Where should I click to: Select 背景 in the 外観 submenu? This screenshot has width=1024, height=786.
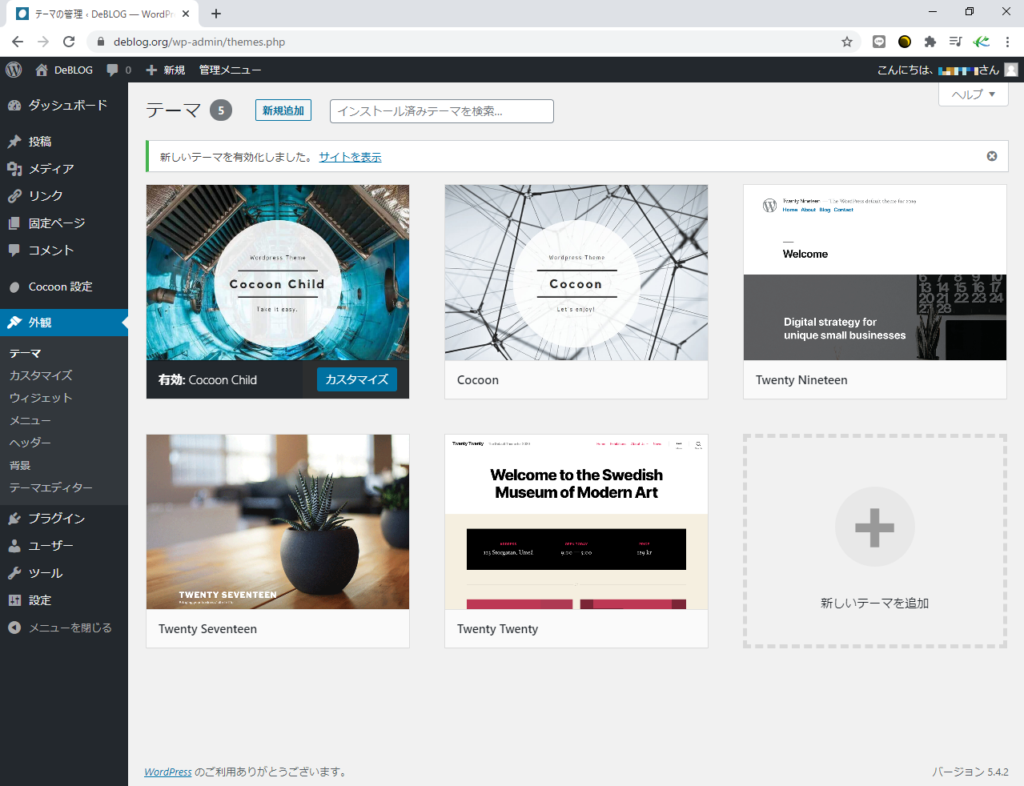(20, 465)
